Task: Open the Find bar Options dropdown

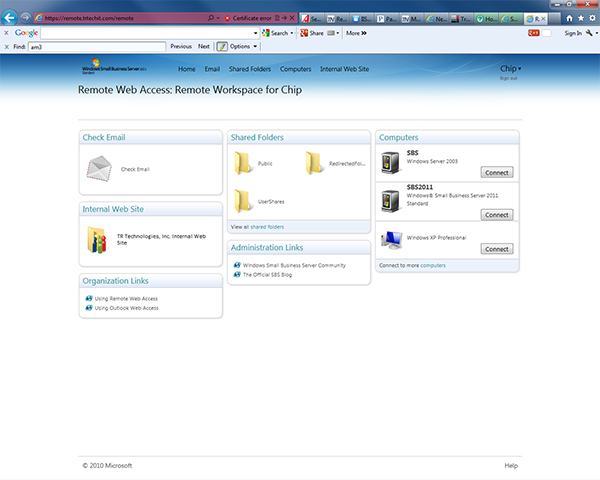Action: pos(238,46)
